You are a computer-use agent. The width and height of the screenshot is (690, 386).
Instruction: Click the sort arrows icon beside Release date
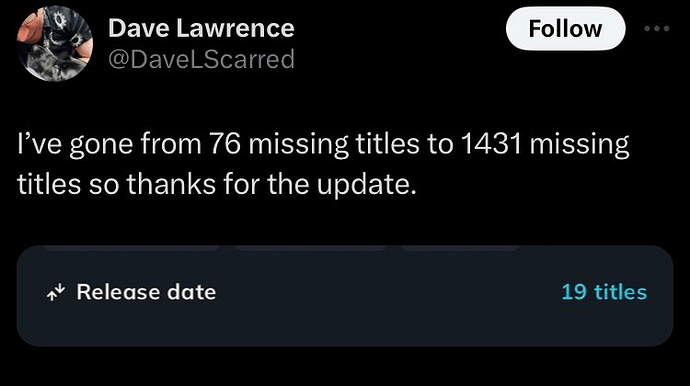click(56, 292)
